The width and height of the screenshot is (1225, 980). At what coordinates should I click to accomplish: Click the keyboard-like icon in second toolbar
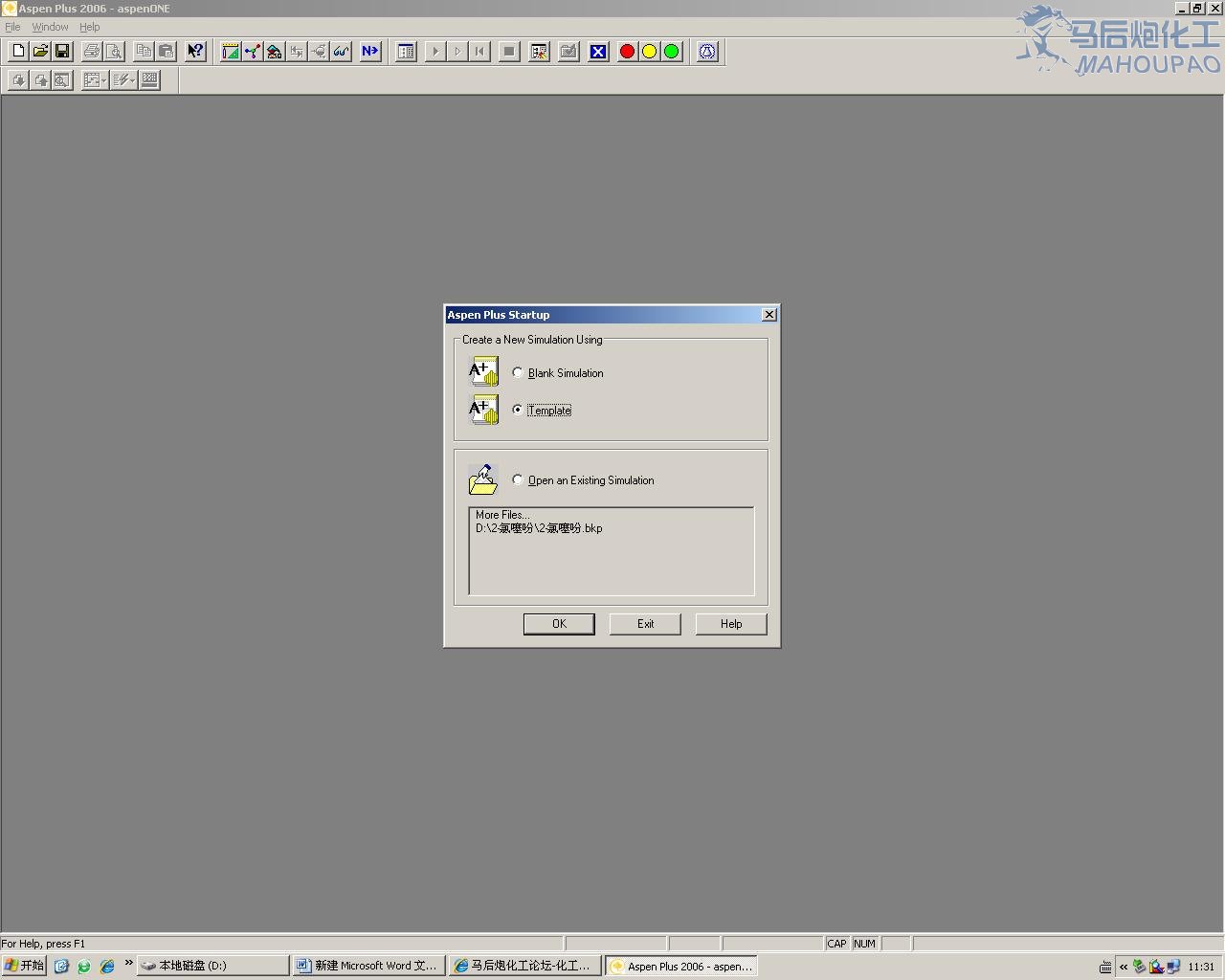coord(150,80)
